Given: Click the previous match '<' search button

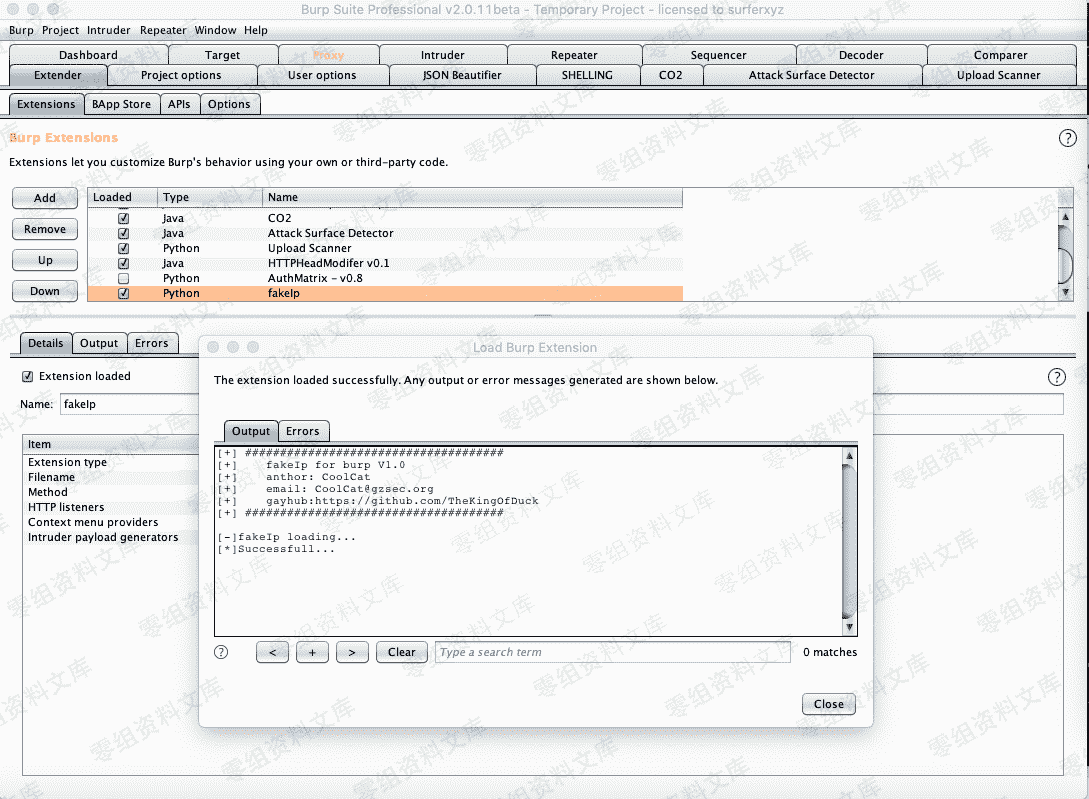Looking at the screenshot, I should (272, 652).
